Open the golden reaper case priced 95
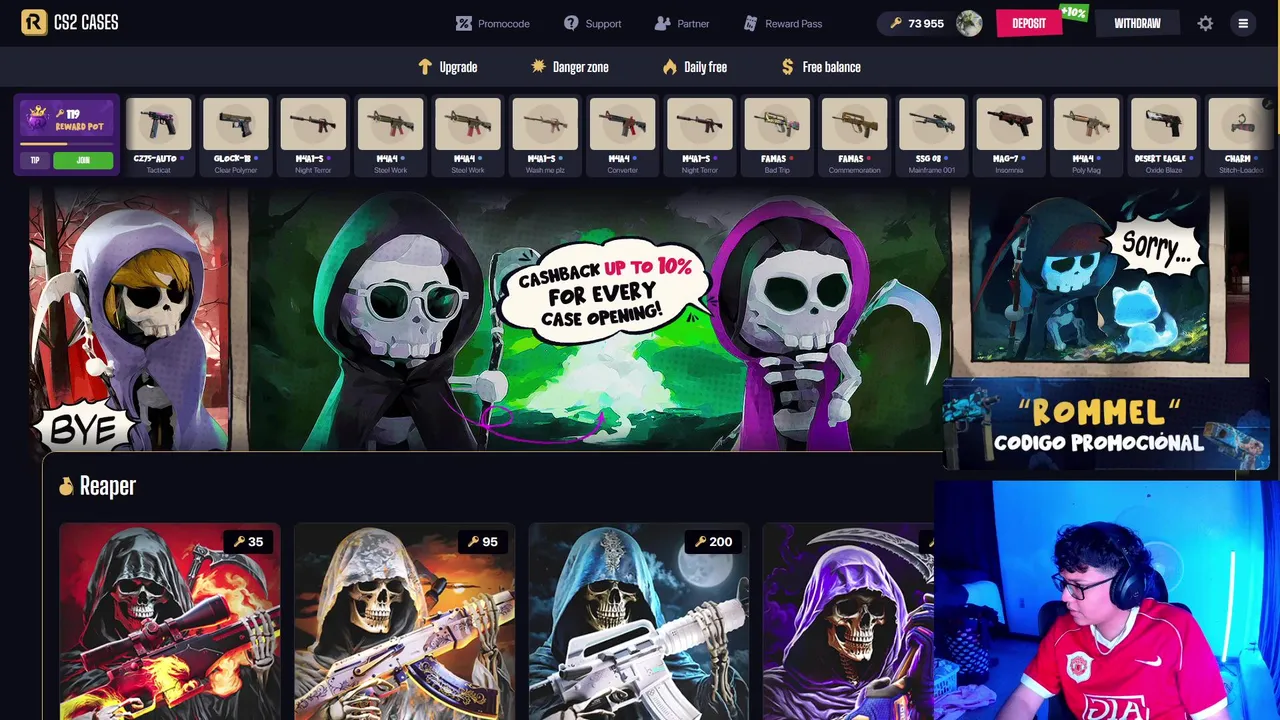 404,622
